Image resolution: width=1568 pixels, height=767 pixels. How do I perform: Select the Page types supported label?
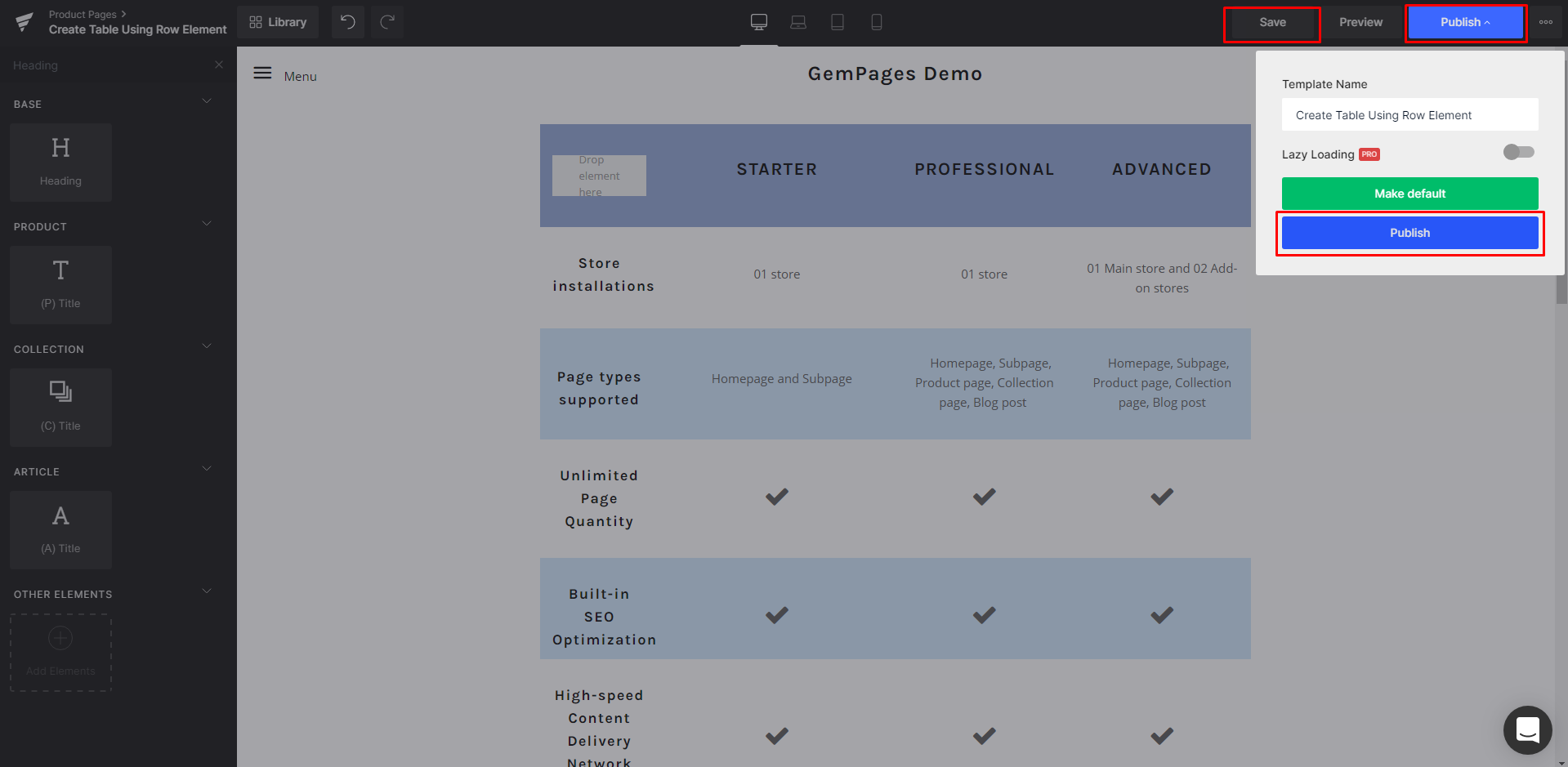[x=599, y=388]
